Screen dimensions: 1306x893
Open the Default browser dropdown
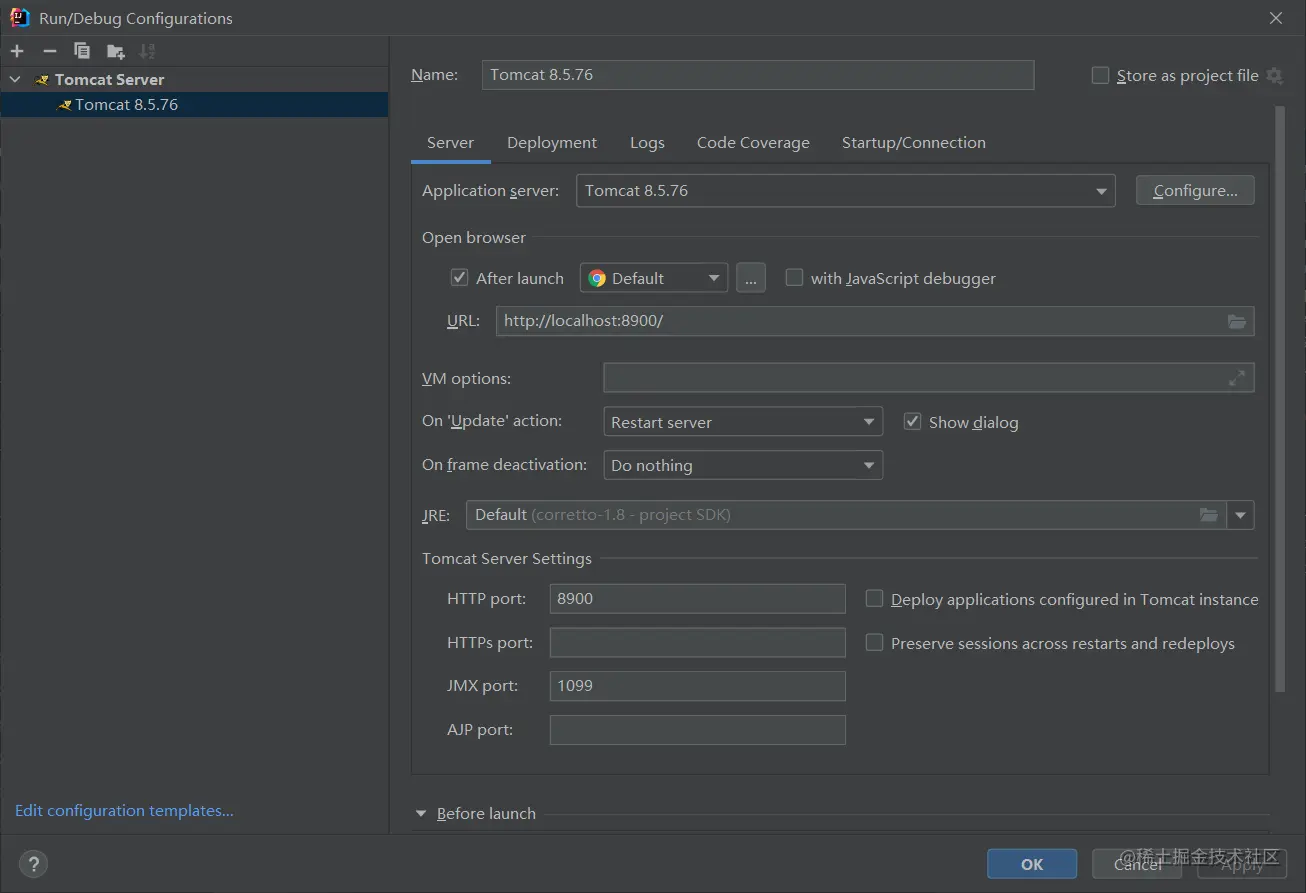(654, 278)
